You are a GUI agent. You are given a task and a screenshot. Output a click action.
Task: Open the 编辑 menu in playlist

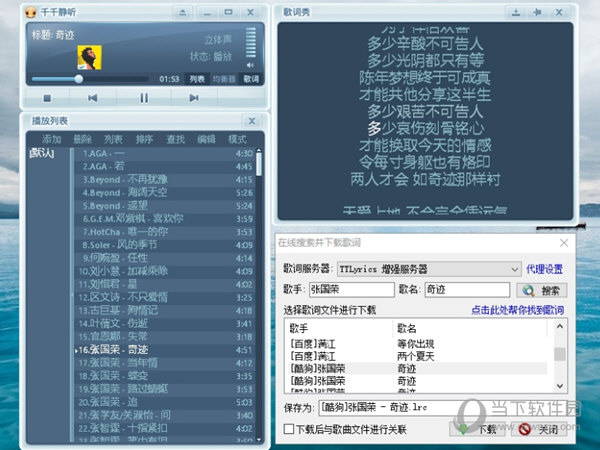pyautogui.click(x=206, y=139)
